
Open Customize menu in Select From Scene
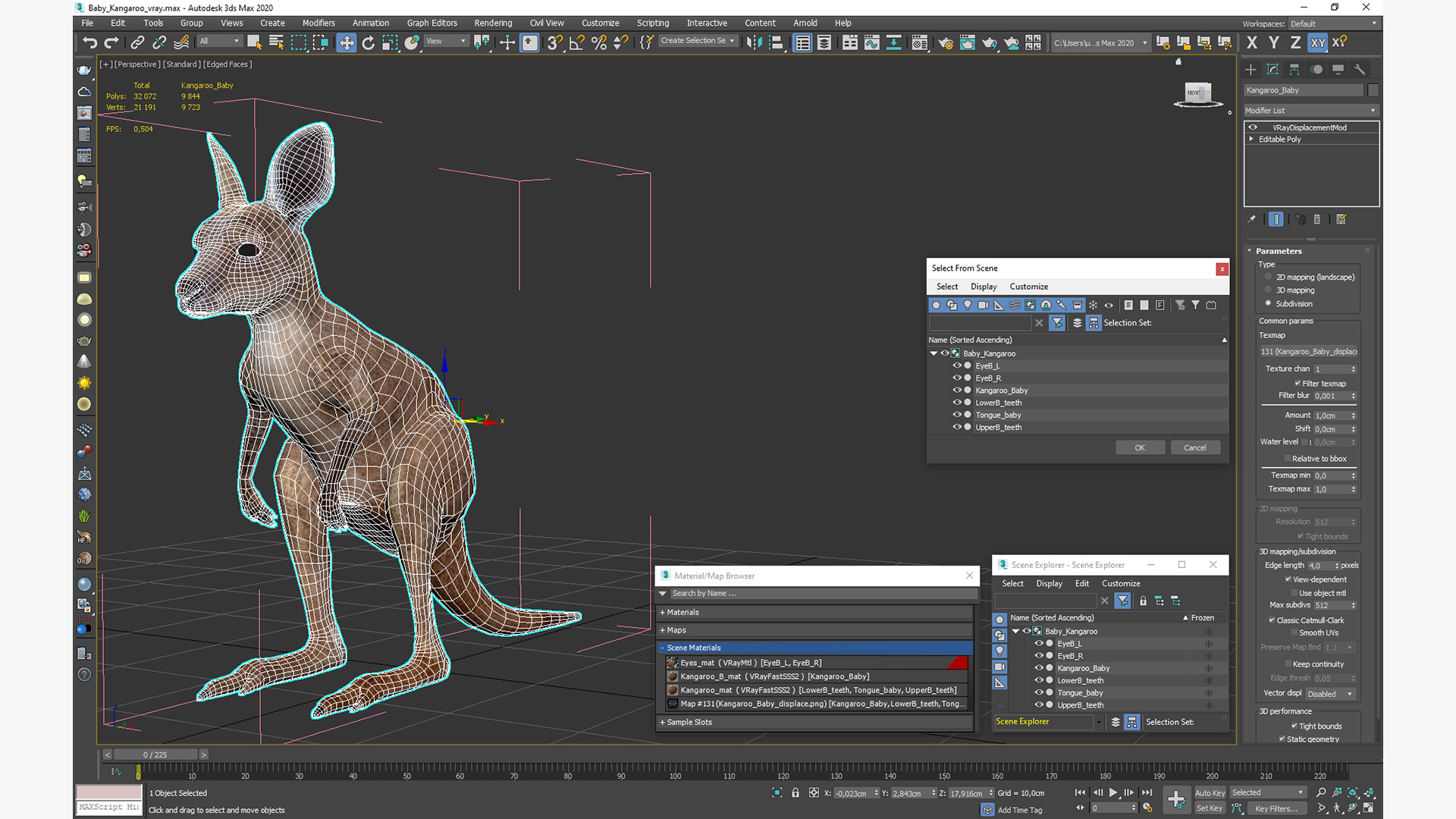[x=1029, y=287]
